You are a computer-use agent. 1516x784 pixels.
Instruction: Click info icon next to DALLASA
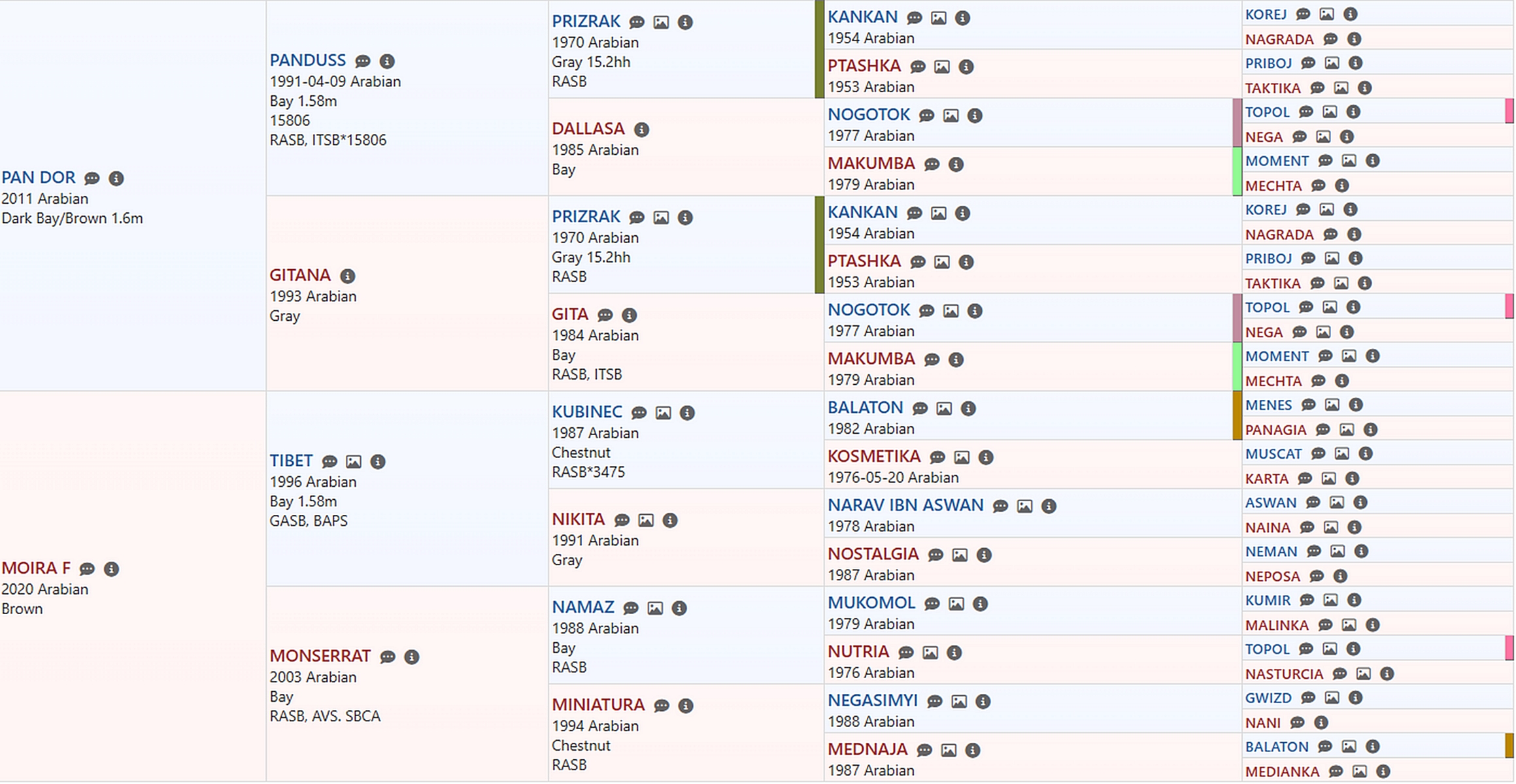(x=642, y=130)
